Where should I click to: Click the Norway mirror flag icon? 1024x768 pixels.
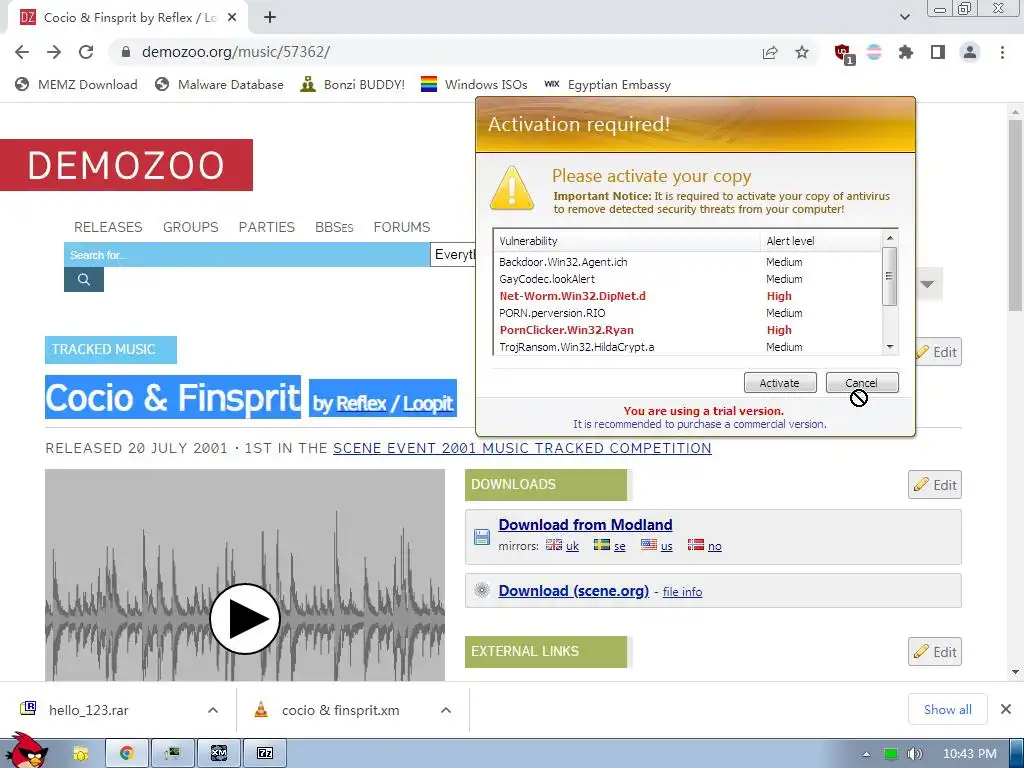[696, 545]
